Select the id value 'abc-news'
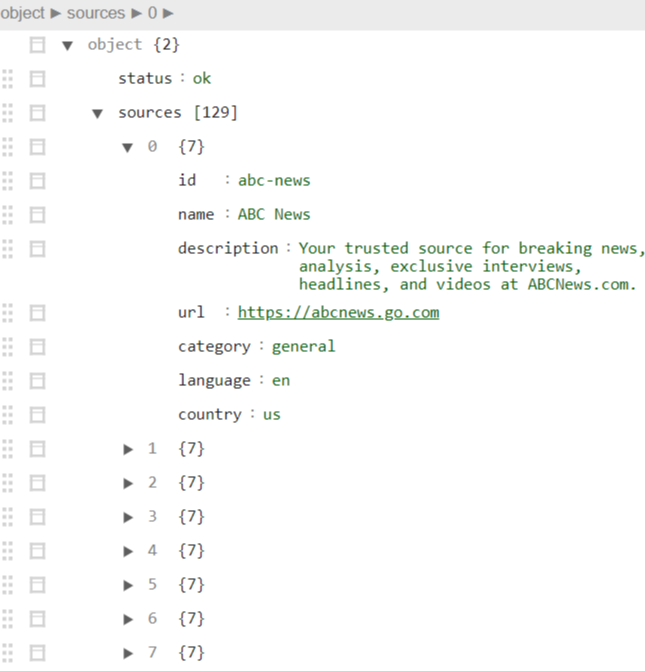 274,181
